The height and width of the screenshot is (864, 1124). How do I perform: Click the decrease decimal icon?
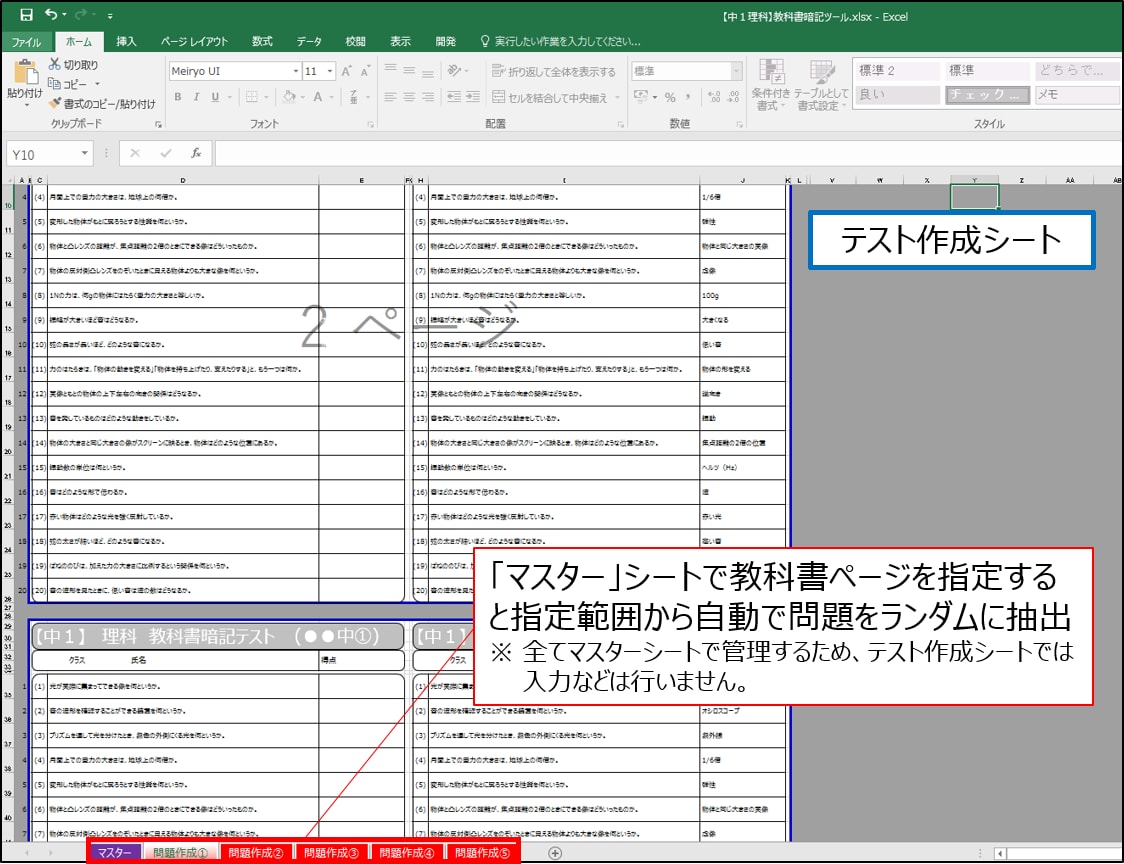(733, 97)
